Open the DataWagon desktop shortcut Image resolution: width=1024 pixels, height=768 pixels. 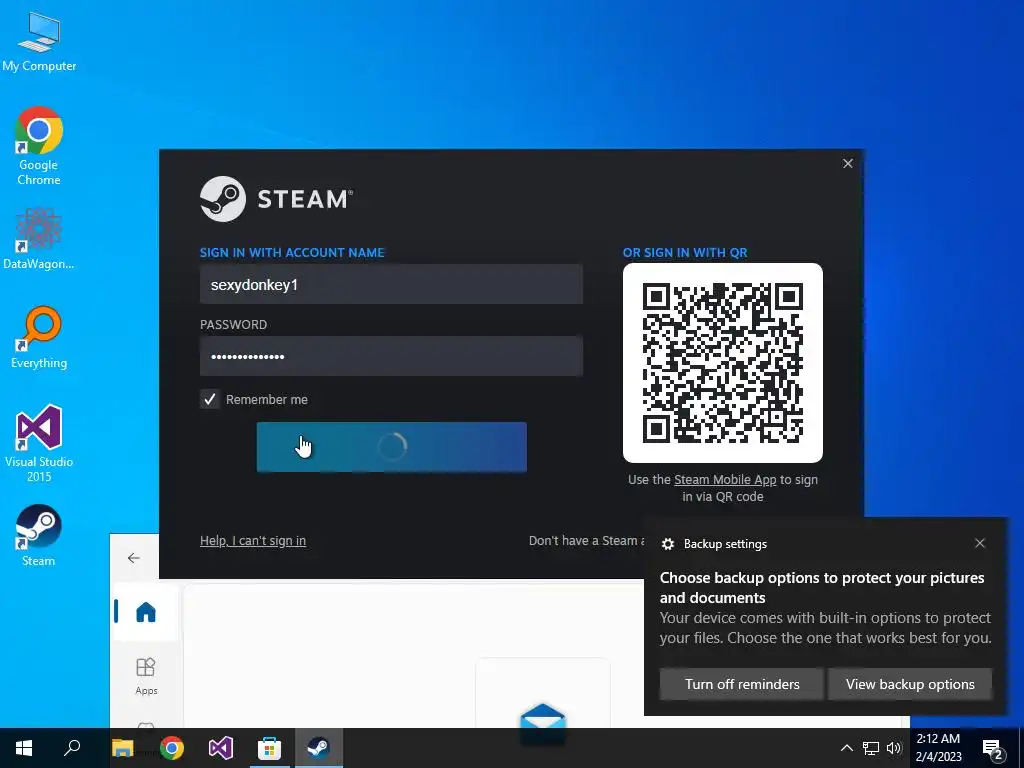click(39, 238)
